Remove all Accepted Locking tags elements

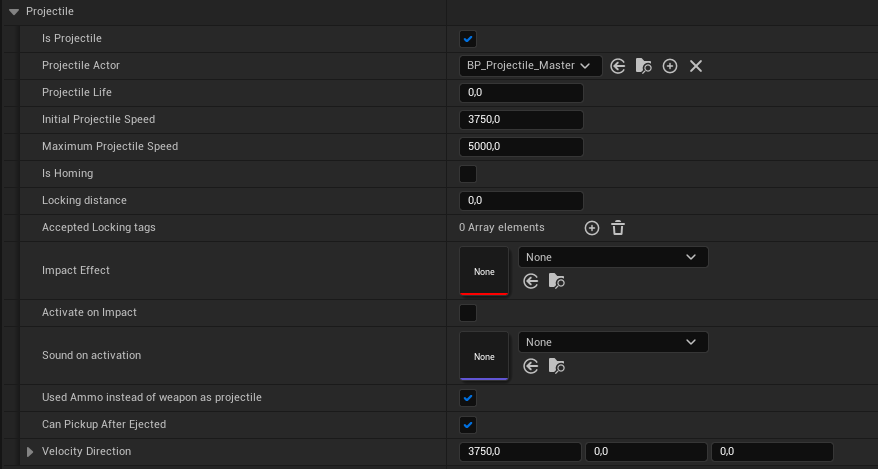[x=618, y=228]
